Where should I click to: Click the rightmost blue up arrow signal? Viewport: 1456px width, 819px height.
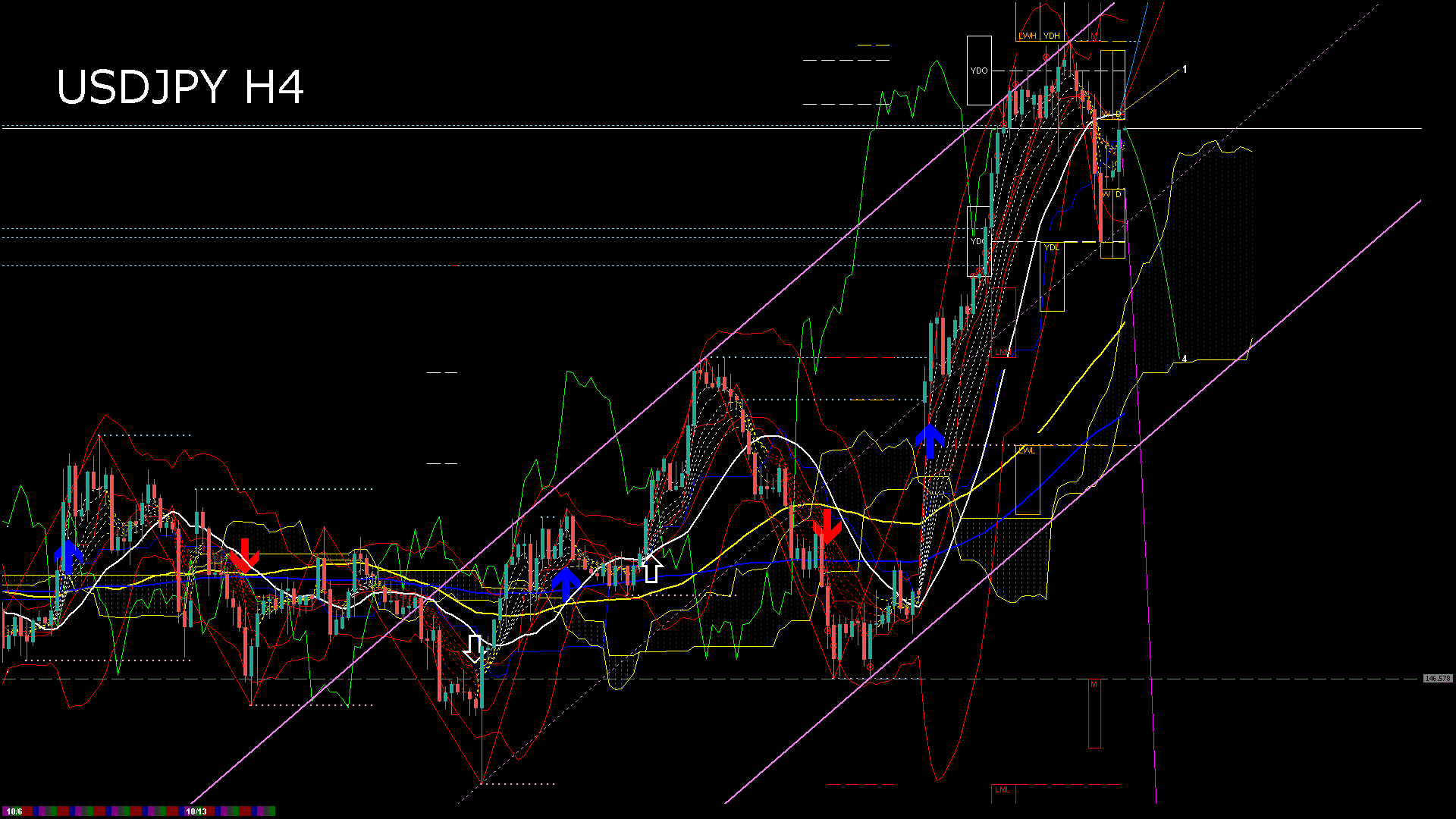tap(930, 441)
